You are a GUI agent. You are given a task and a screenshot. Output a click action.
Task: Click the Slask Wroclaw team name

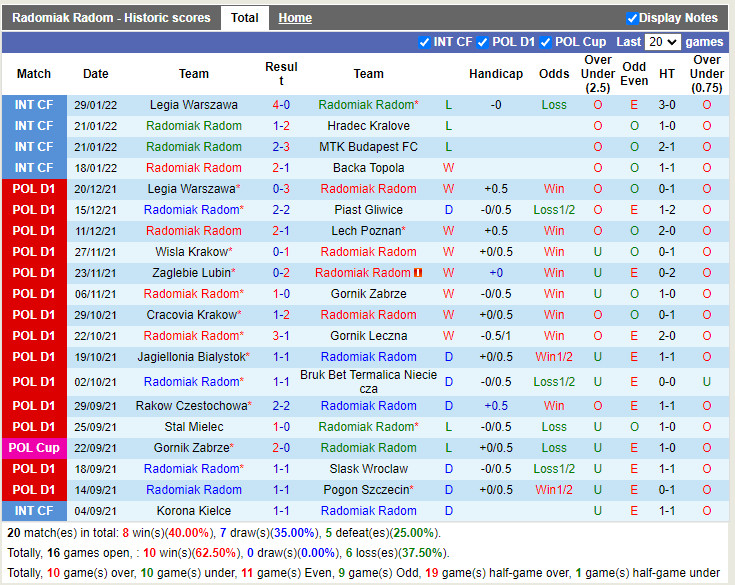coord(368,469)
